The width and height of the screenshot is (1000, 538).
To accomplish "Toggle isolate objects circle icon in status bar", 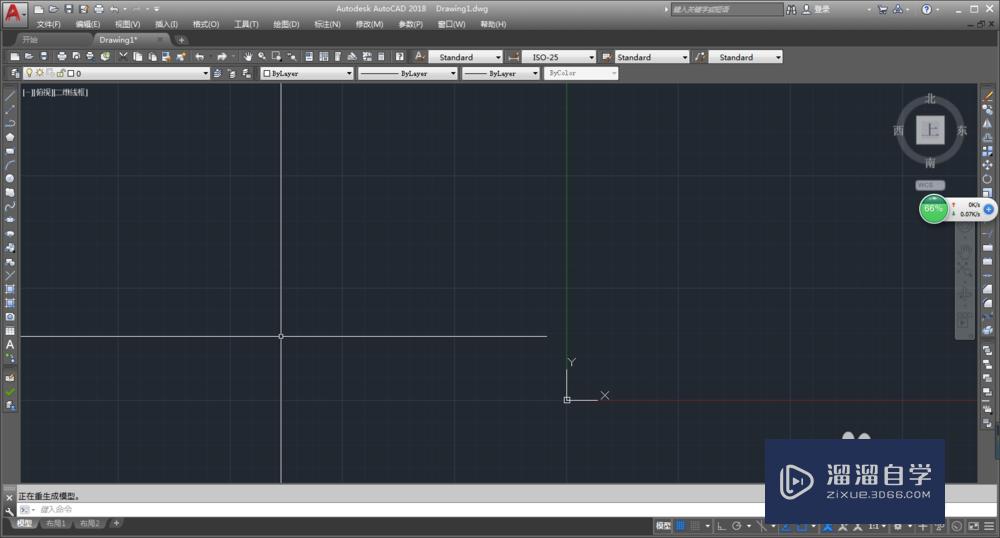I will tap(957, 526).
